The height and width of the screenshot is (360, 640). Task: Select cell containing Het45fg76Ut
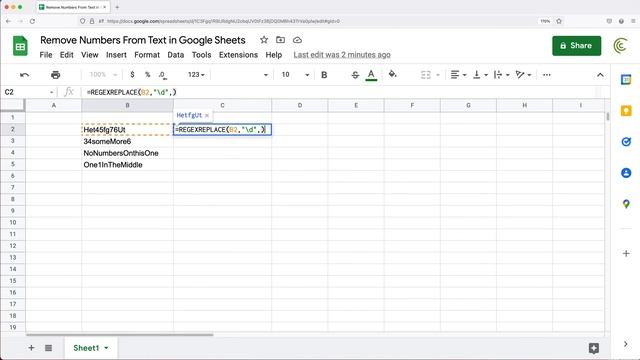pyautogui.click(x=127, y=130)
